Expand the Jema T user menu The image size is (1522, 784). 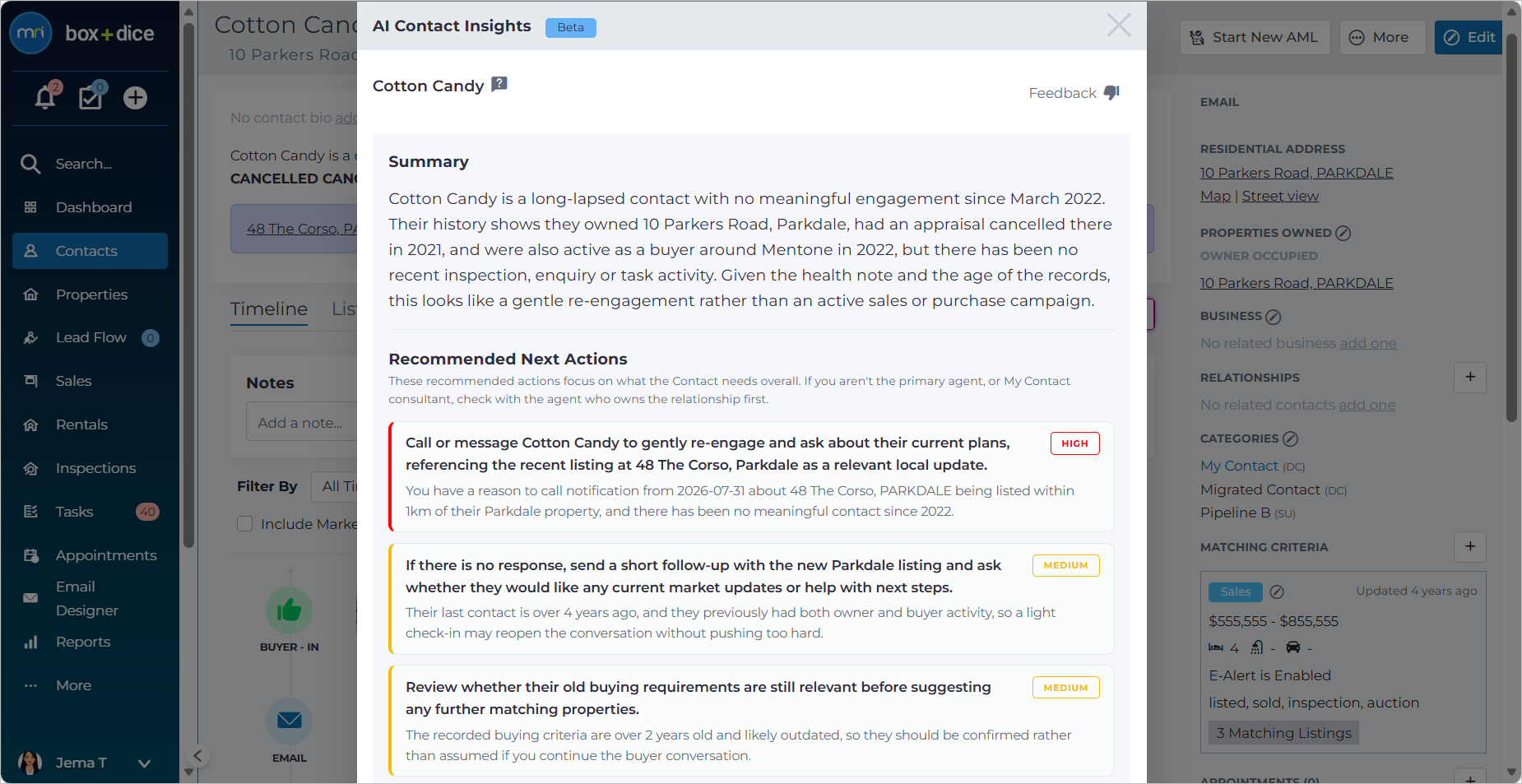click(x=145, y=763)
